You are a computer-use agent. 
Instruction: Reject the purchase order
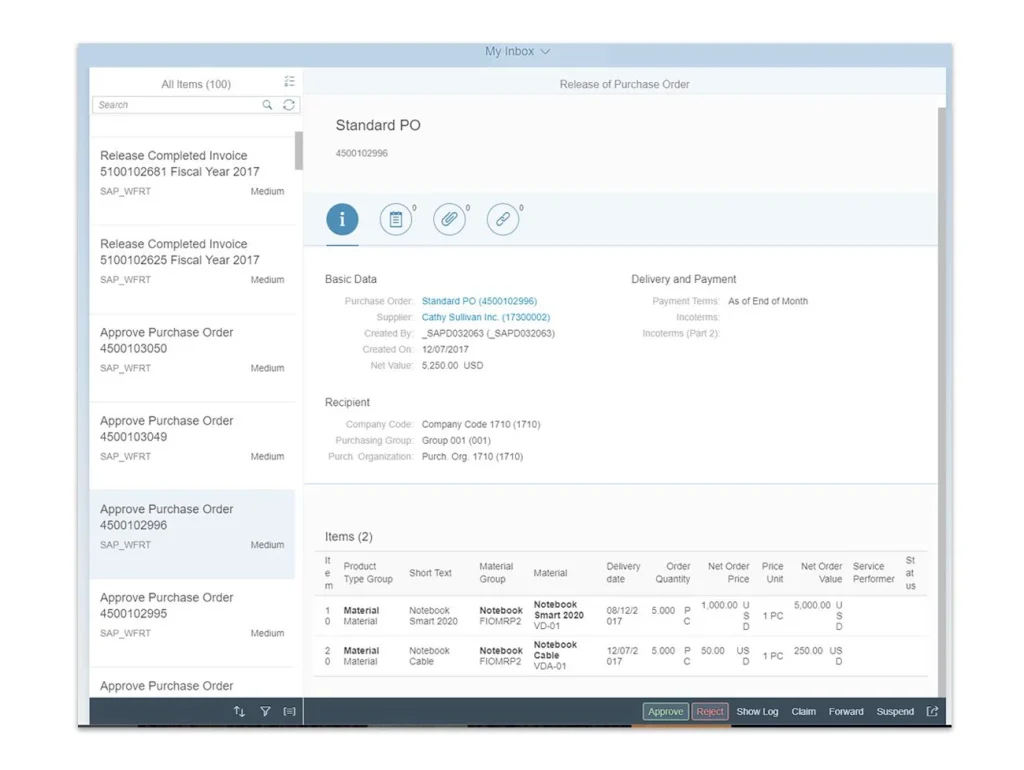pos(710,711)
